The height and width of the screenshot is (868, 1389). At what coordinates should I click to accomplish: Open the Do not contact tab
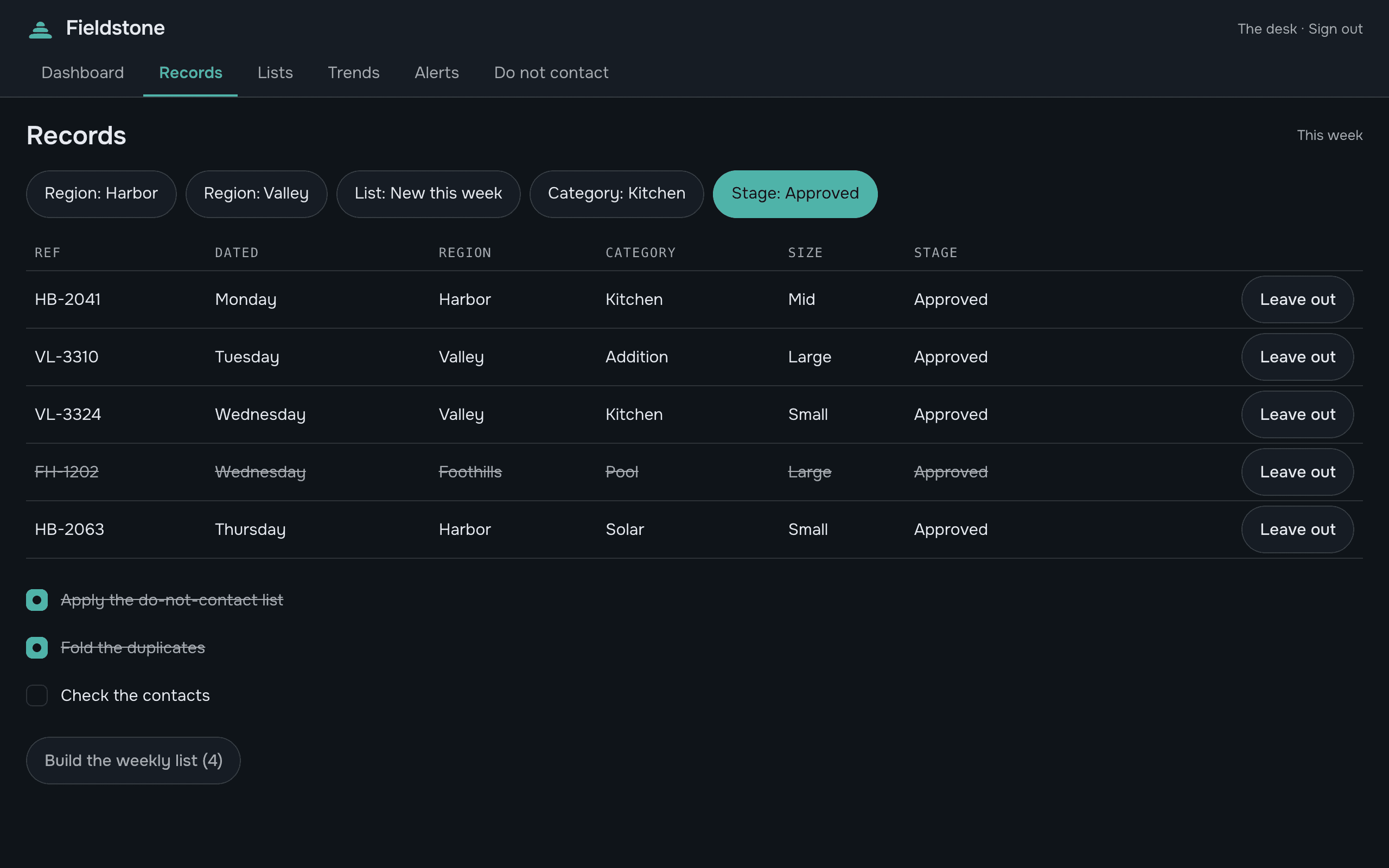(x=551, y=73)
